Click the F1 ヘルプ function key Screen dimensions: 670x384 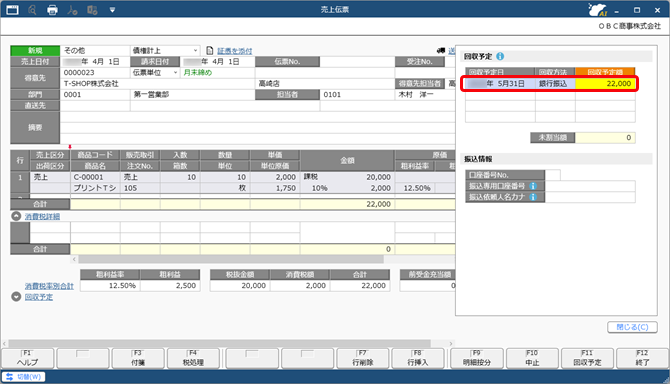28,358
